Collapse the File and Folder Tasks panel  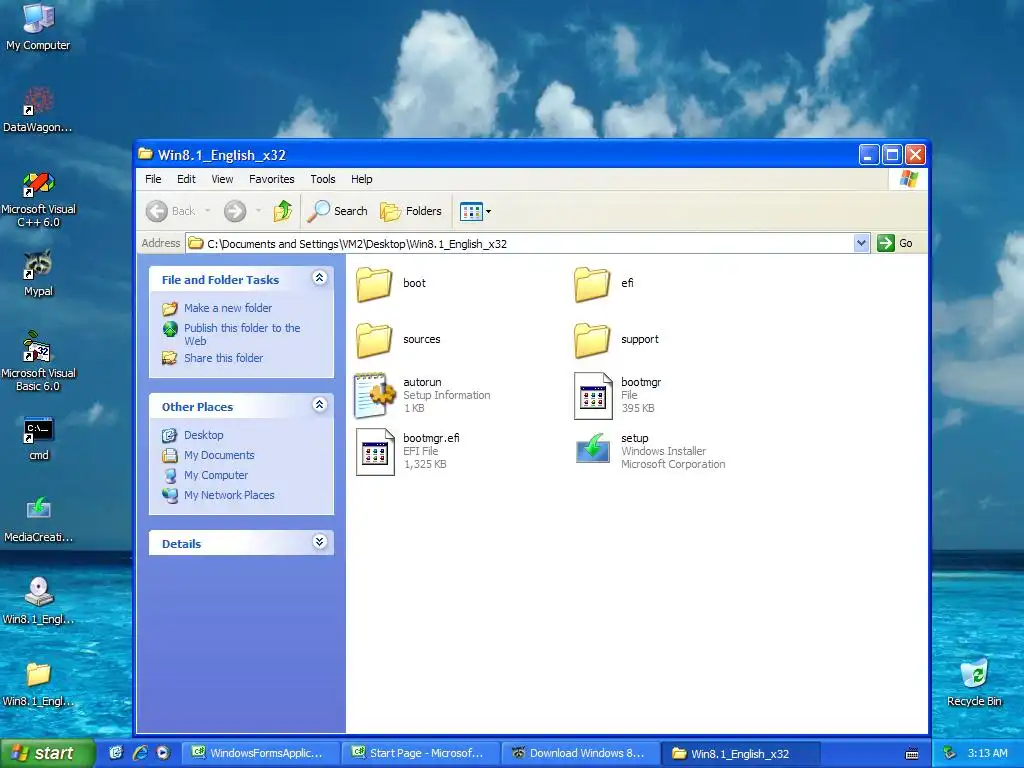(x=319, y=278)
